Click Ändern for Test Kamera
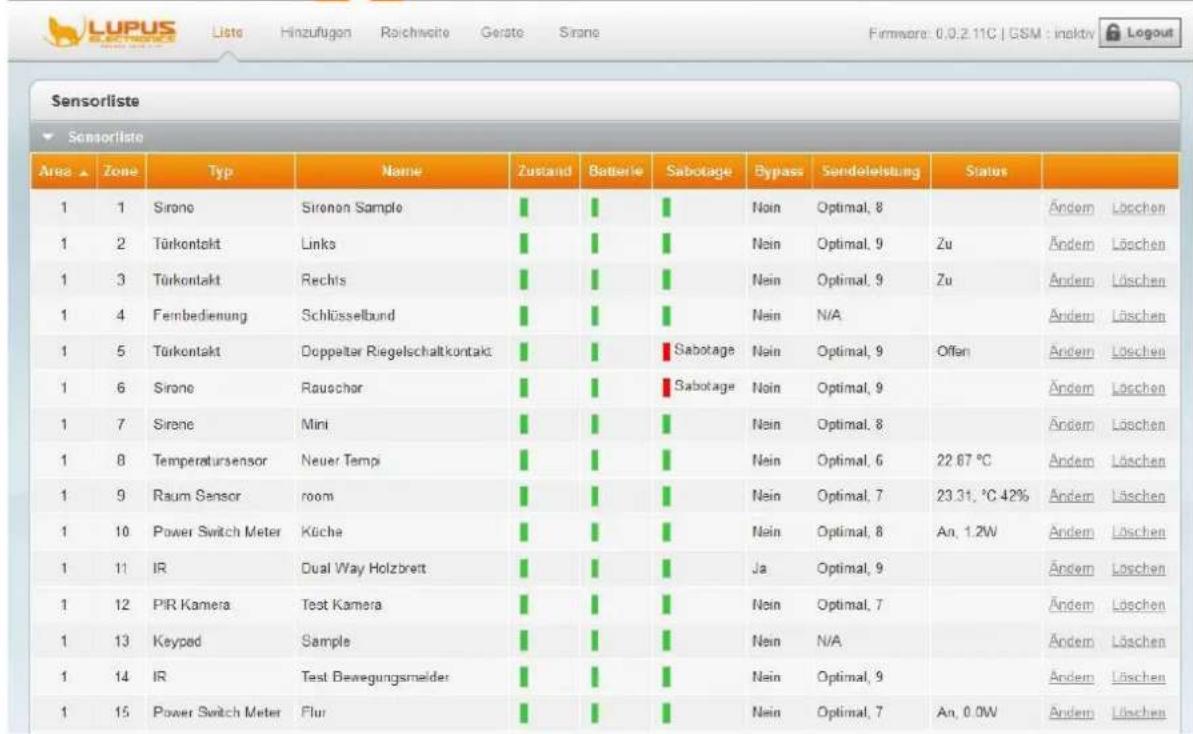This screenshot has height=734, width=1193. [x=1071, y=605]
